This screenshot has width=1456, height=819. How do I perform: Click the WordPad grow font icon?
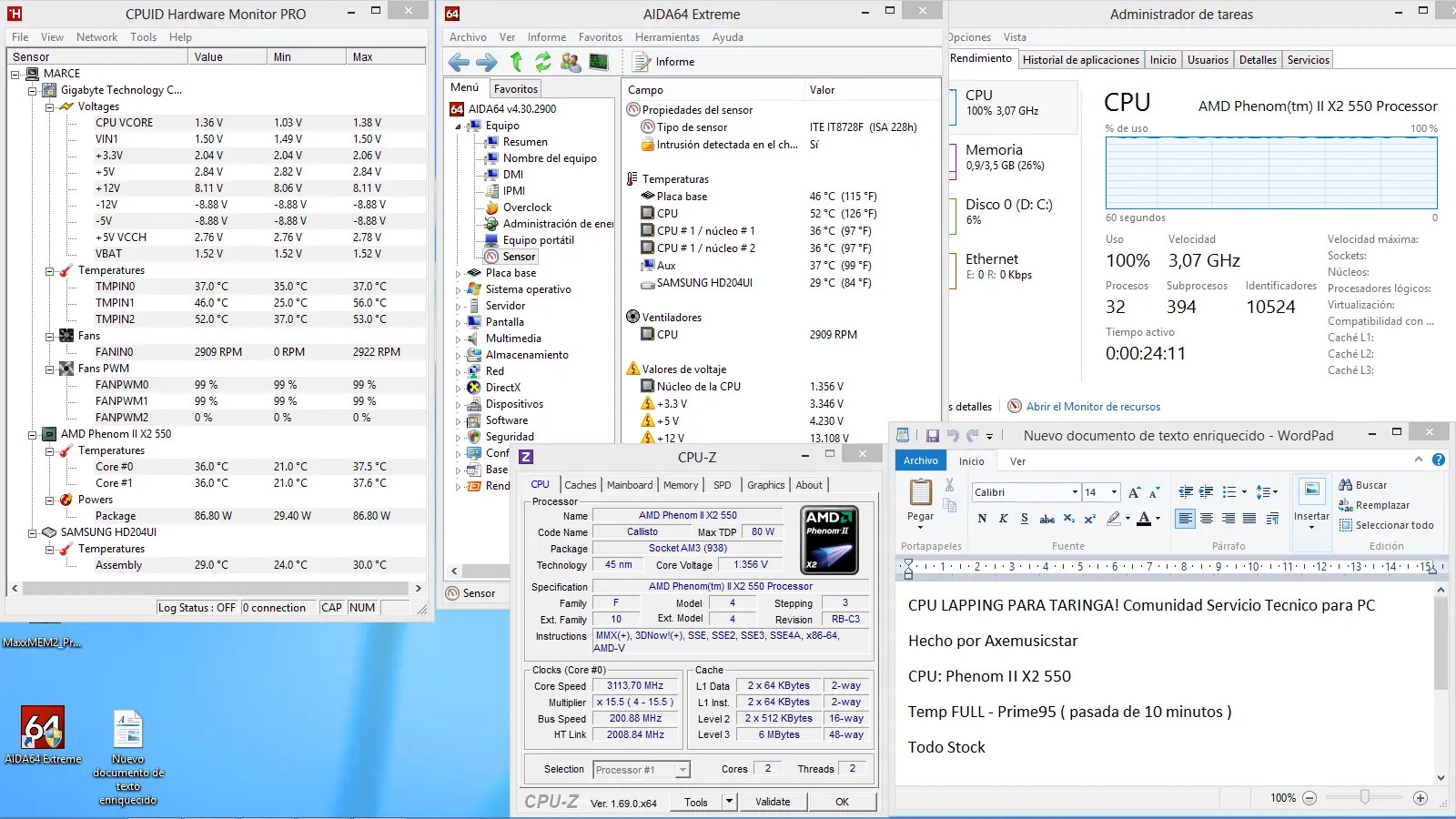coord(1134,492)
